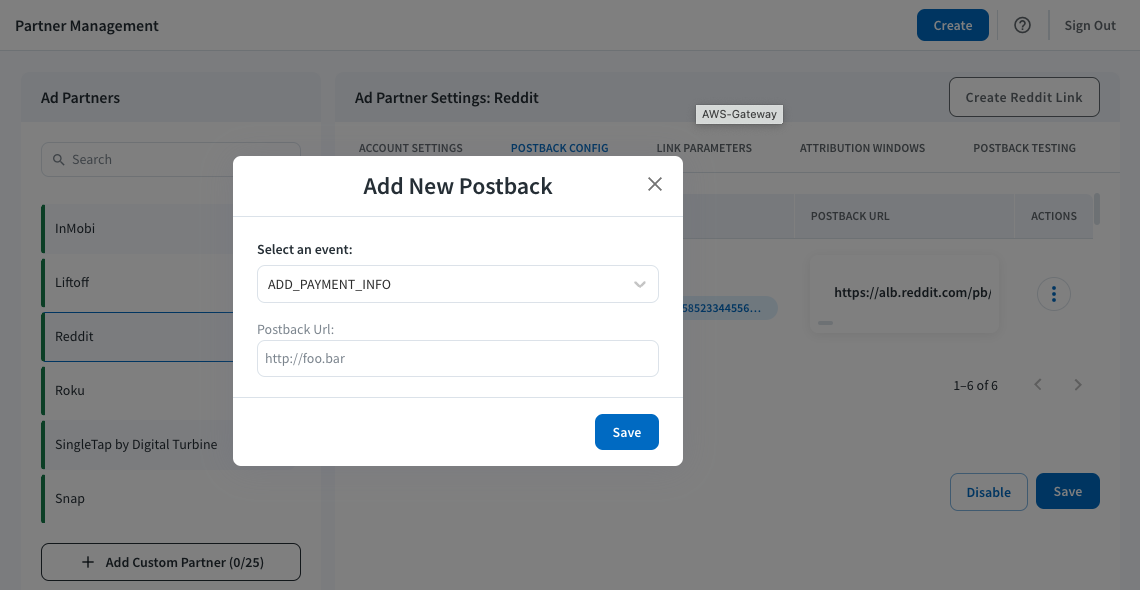Save the new postback in dialog
The height and width of the screenshot is (590, 1140).
tap(627, 432)
